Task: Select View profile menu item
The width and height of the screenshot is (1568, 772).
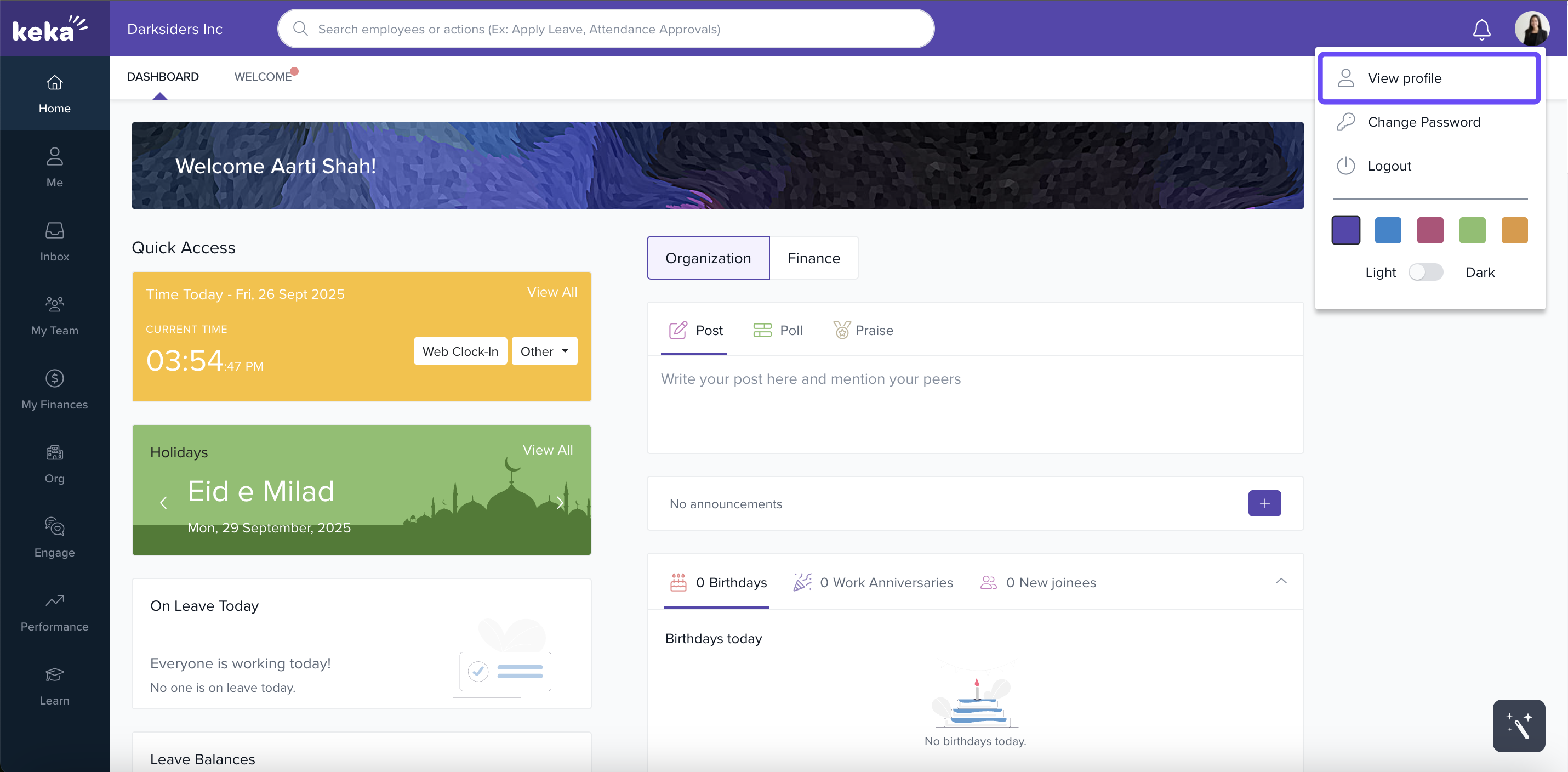Action: (1429, 78)
